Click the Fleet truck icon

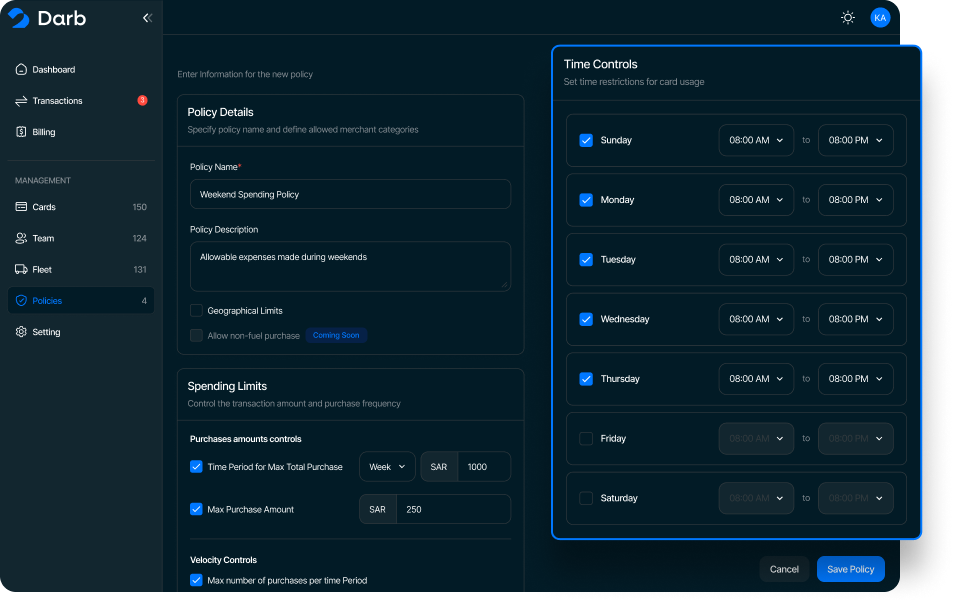click(x=21, y=270)
